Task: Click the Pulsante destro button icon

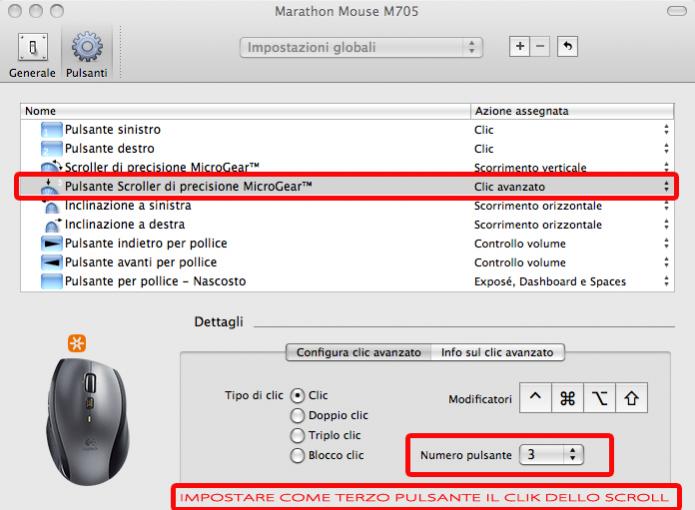Action: [x=51, y=149]
